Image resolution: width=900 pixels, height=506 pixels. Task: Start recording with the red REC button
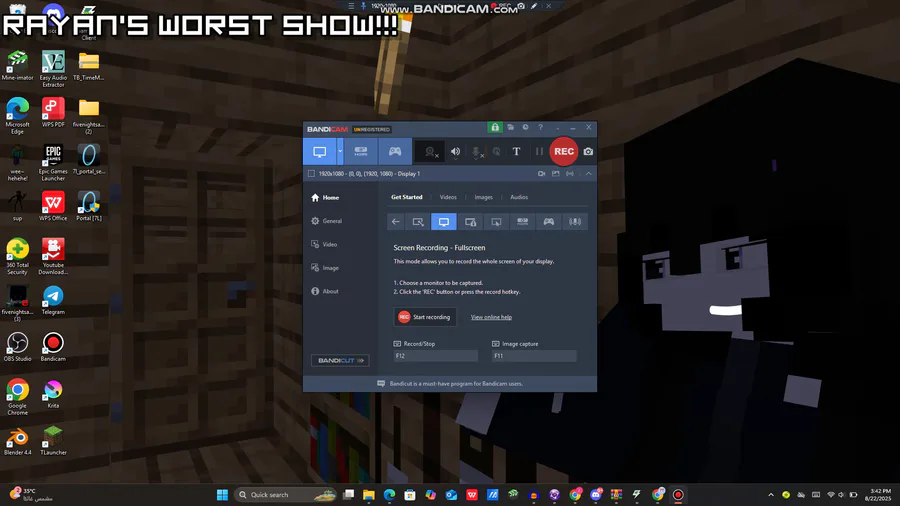coord(564,151)
